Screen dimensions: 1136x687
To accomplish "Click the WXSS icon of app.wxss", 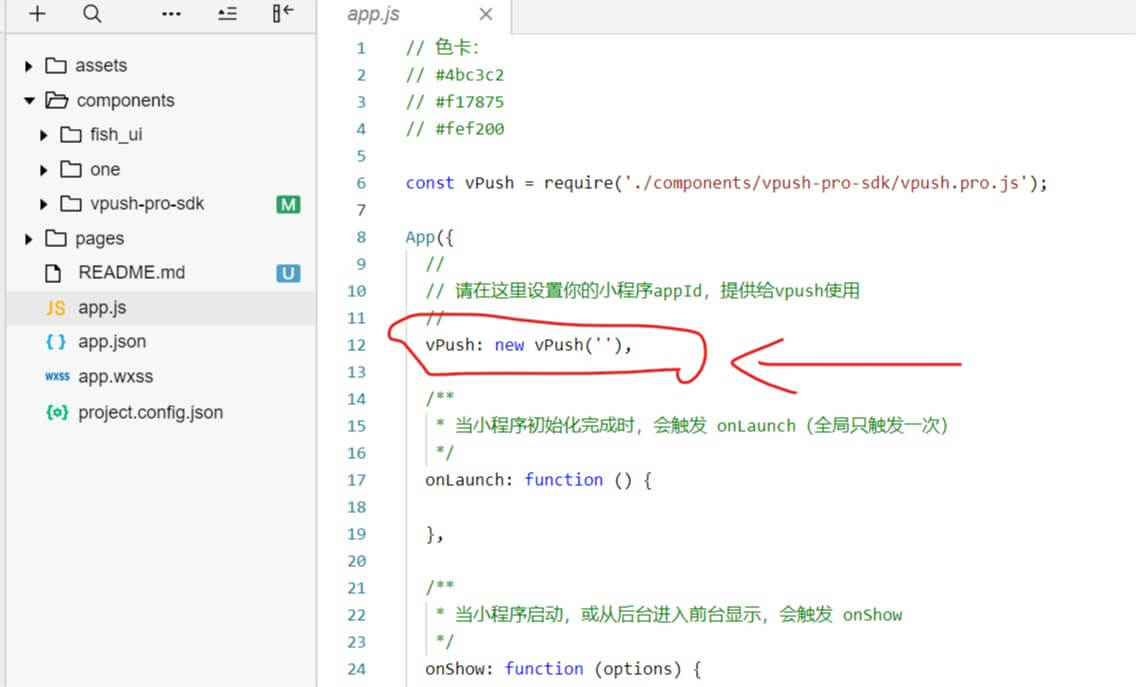I will [57, 376].
